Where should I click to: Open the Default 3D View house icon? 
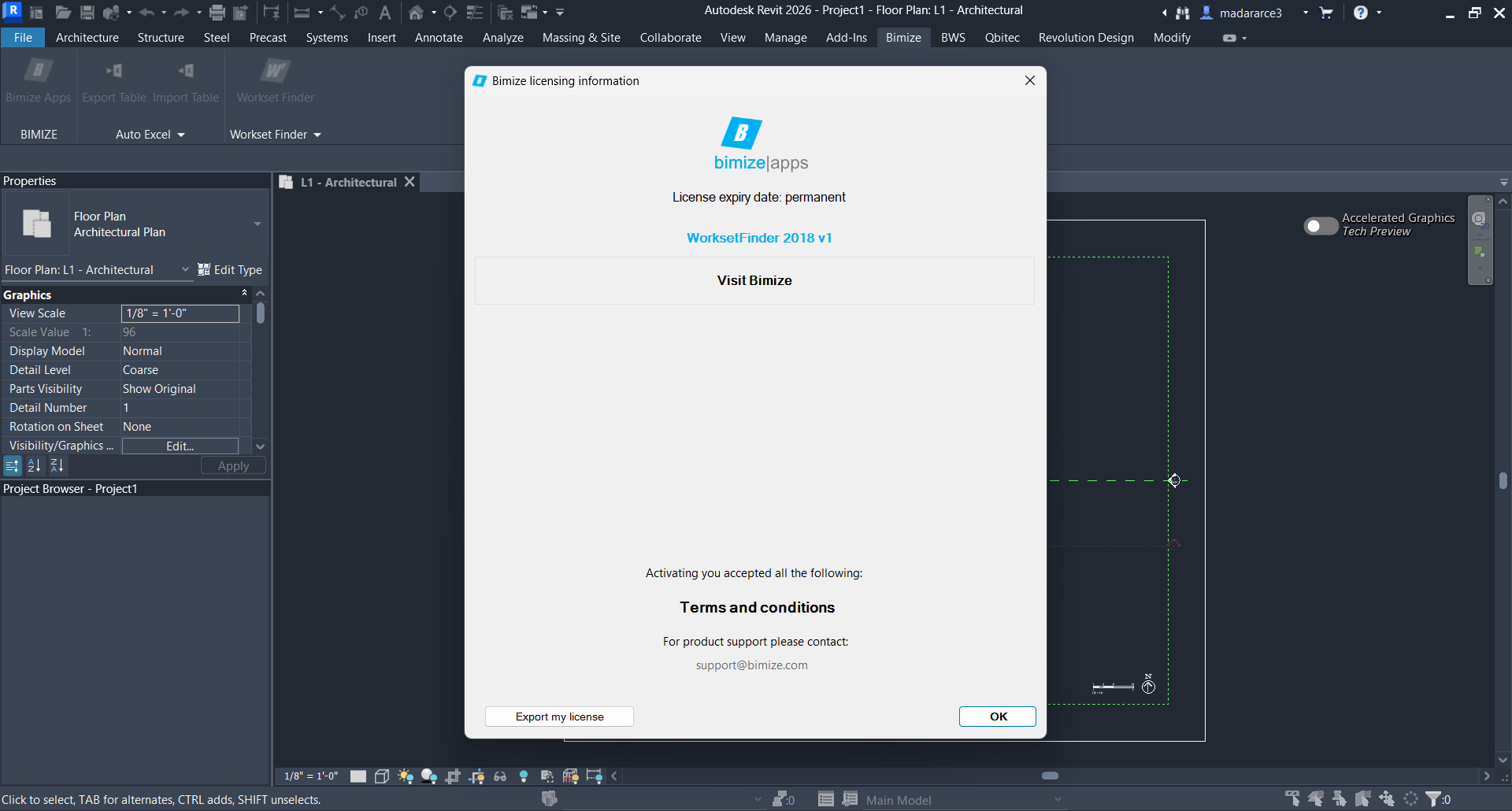click(x=416, y=13)
